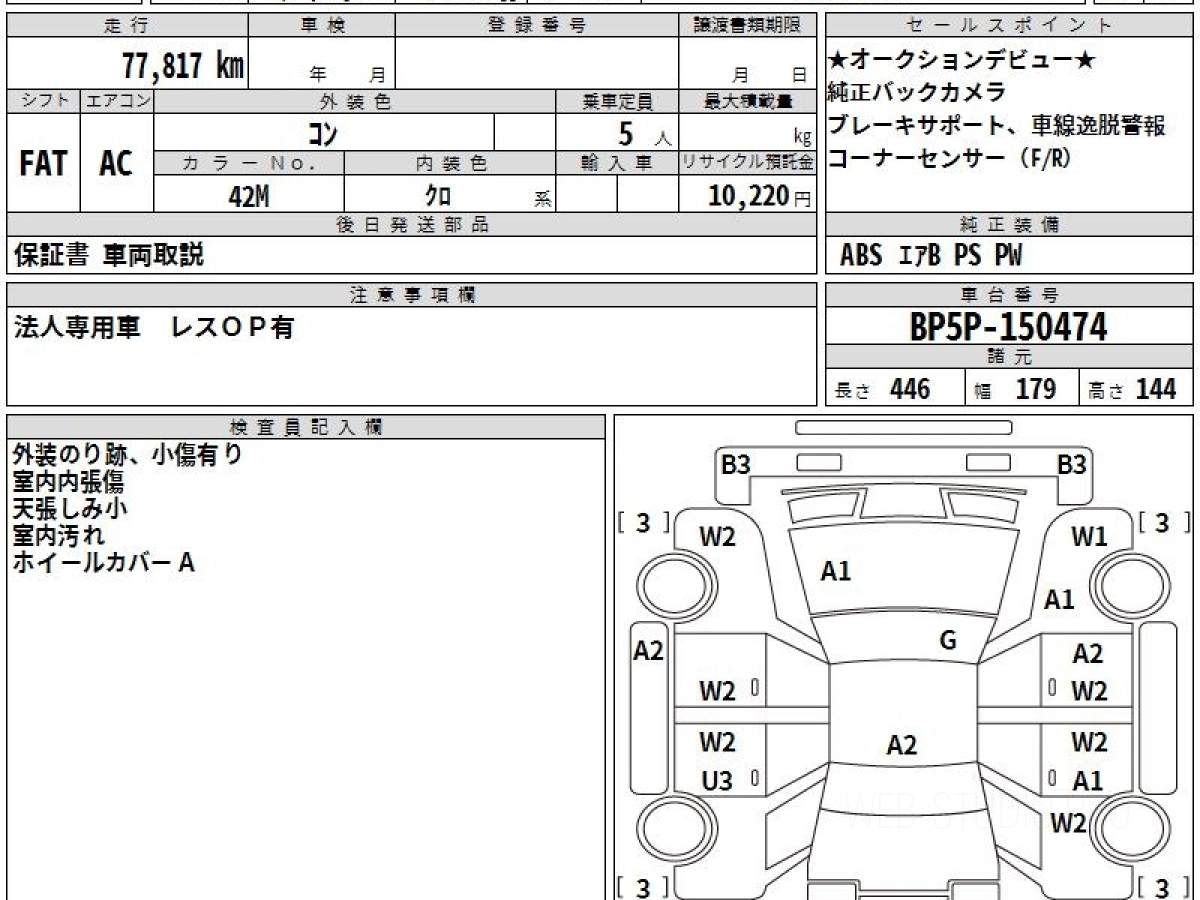Click the 諸元 header
Viewport: 1200px width, 900px height.
pyautogui.click(x=1010, y=357)
